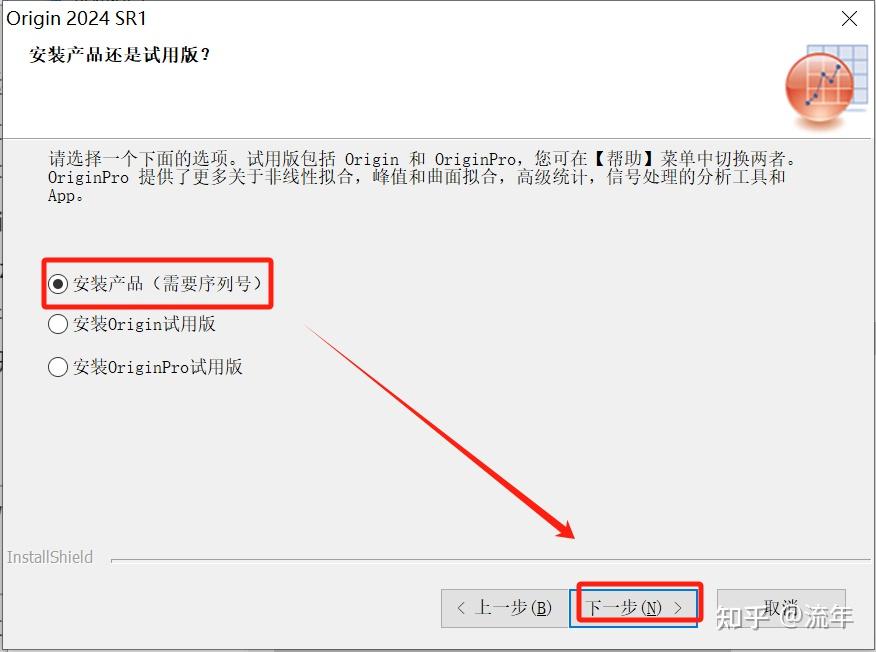The height and width of the screenshot is (652, 876).
Task: Click the 知乎 @流年 watermark
Action: [x=784, y=617]
